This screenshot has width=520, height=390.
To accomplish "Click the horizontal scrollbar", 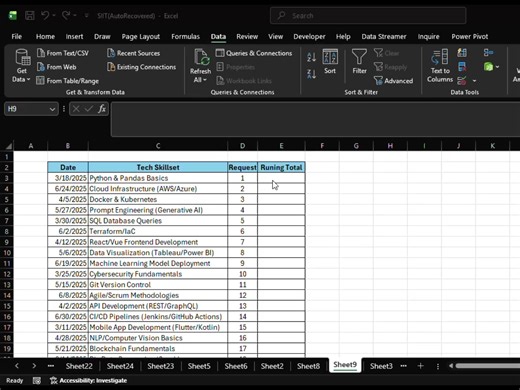I will [488, 366].
